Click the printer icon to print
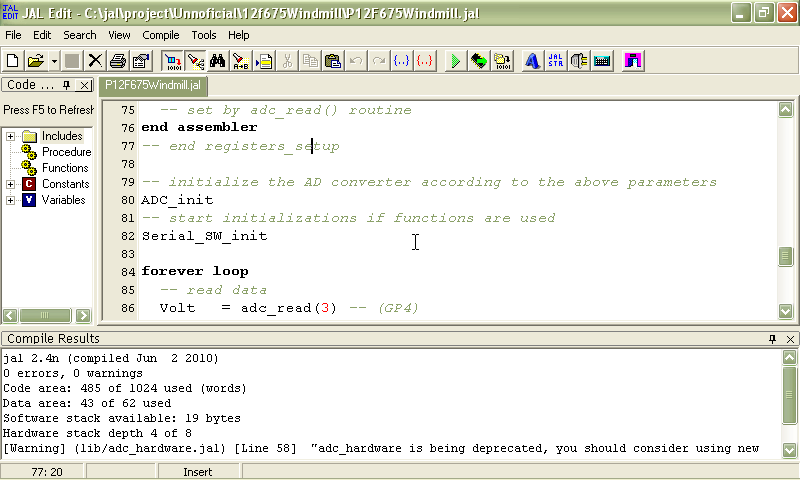The image size is (800, 480). [118, 61]
